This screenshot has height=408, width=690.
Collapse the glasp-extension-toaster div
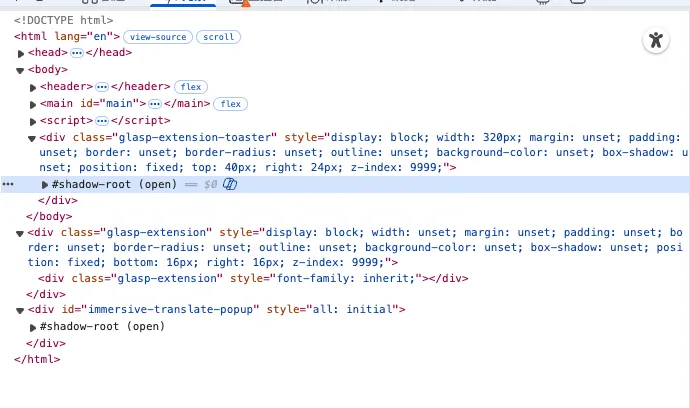[32, 139]
